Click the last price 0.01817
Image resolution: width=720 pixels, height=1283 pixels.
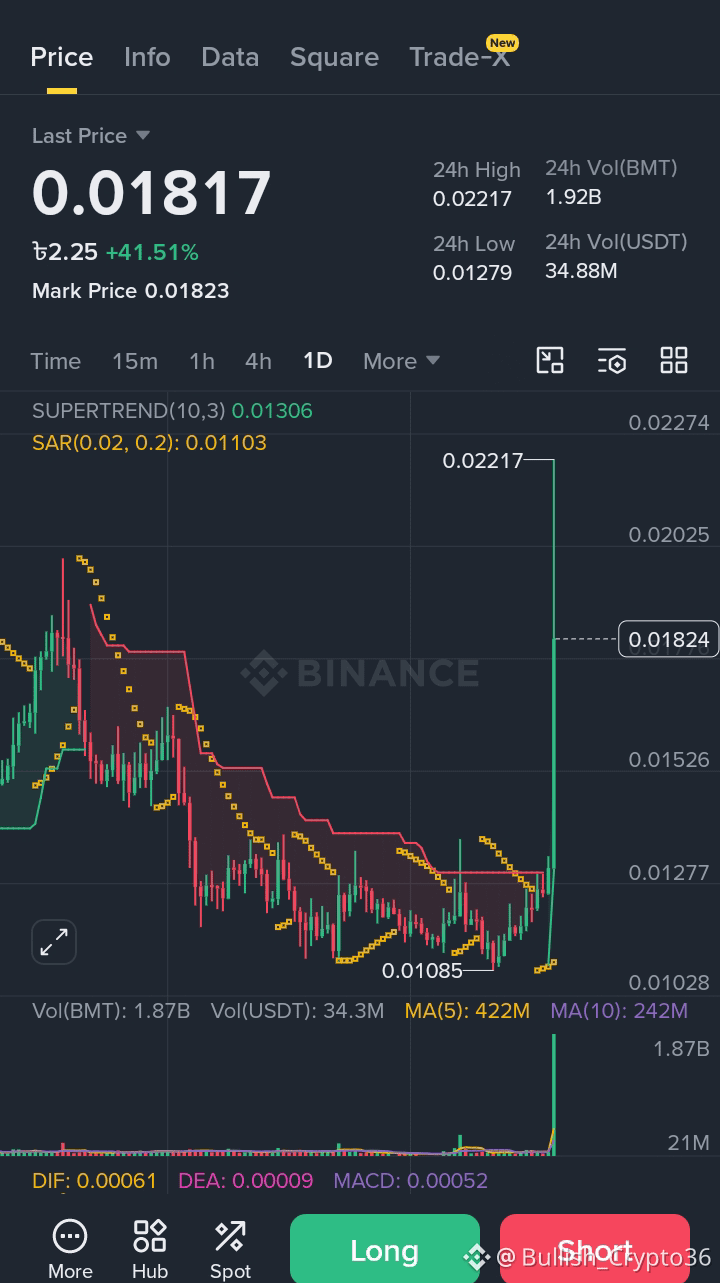152,193
